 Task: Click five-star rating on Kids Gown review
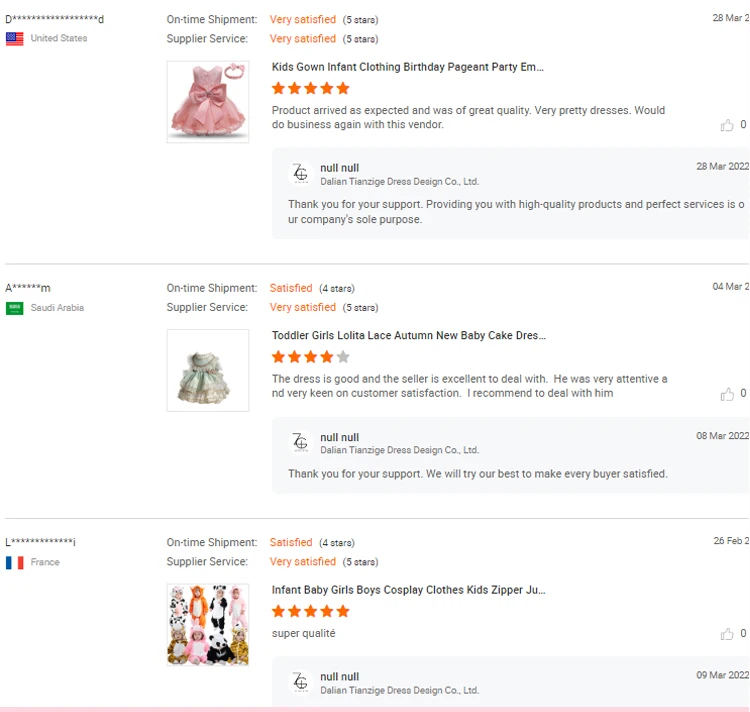tap(311, 89)
